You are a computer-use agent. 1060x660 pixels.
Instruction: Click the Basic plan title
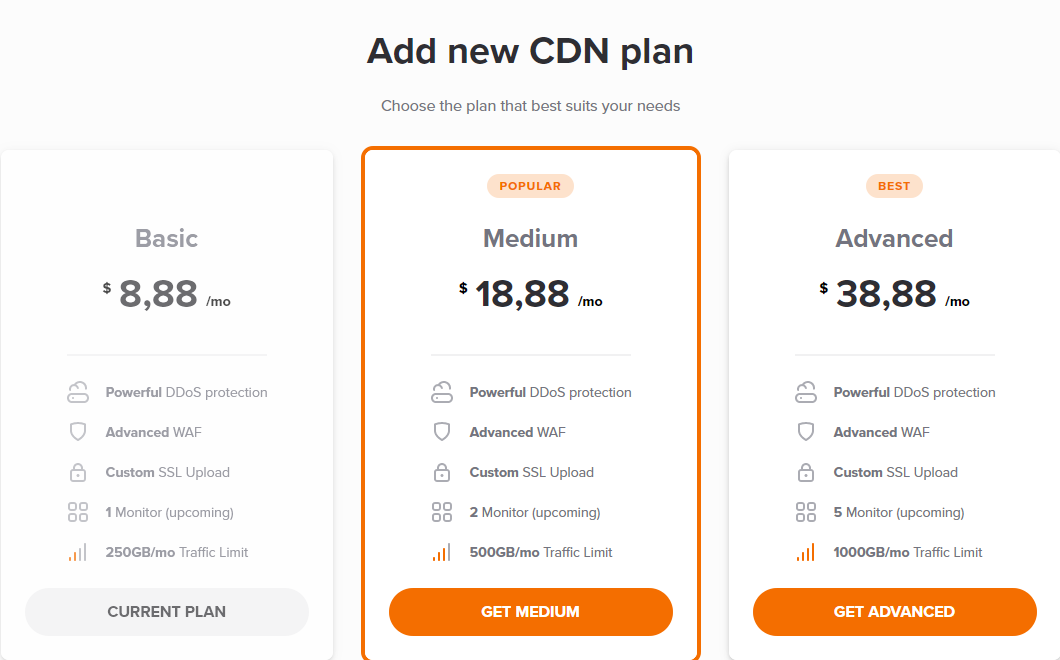click(x=166, y=239)
